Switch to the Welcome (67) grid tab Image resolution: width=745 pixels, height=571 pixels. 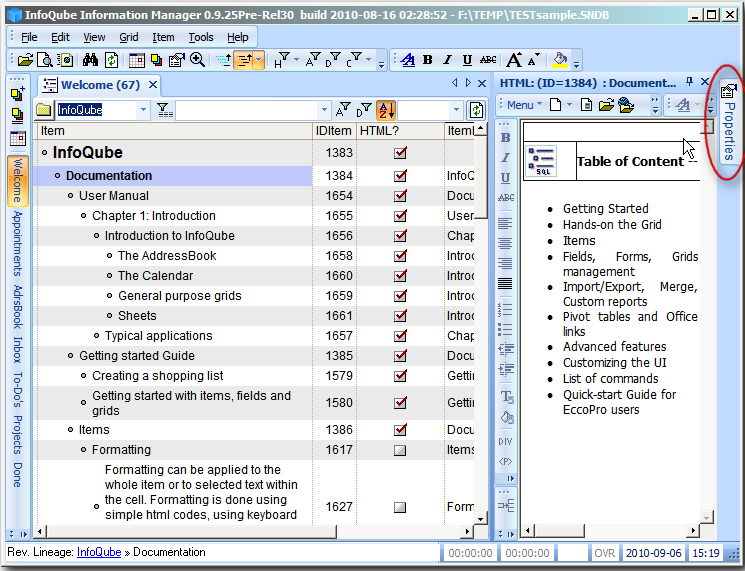click(100, 85)
